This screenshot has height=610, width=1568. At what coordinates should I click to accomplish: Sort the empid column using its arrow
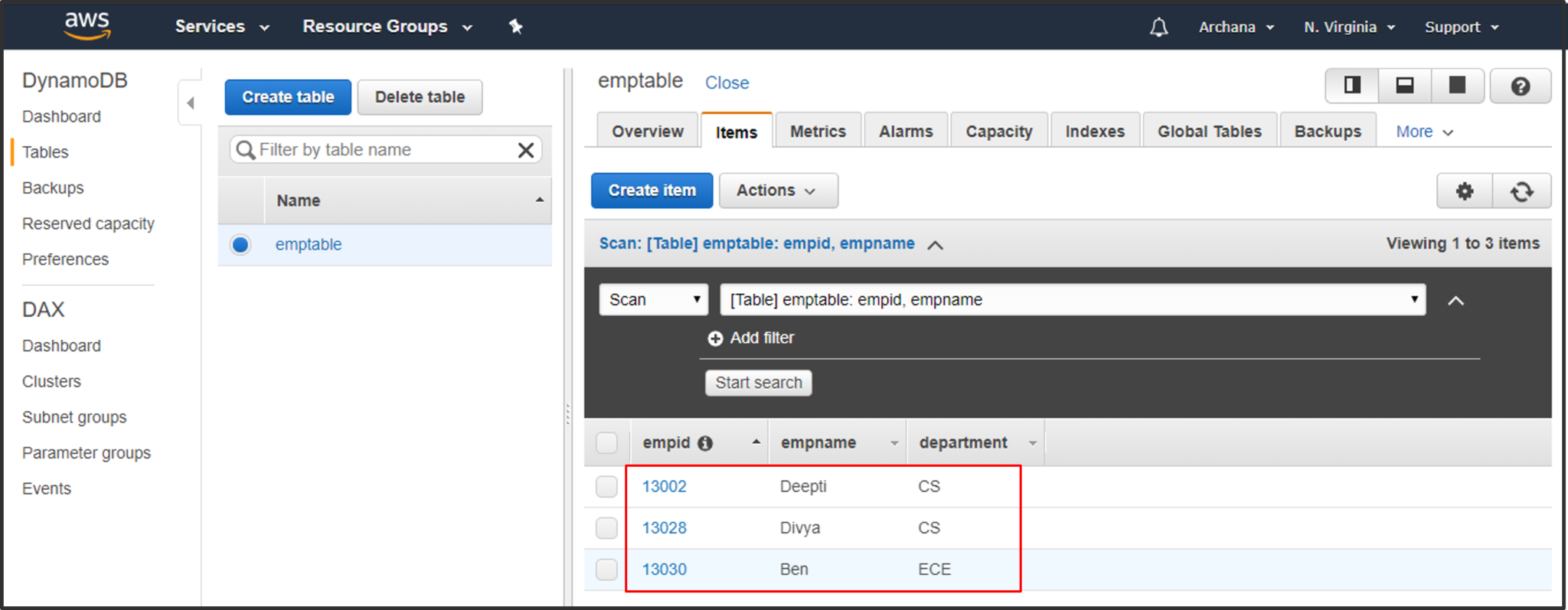[756, 442]
